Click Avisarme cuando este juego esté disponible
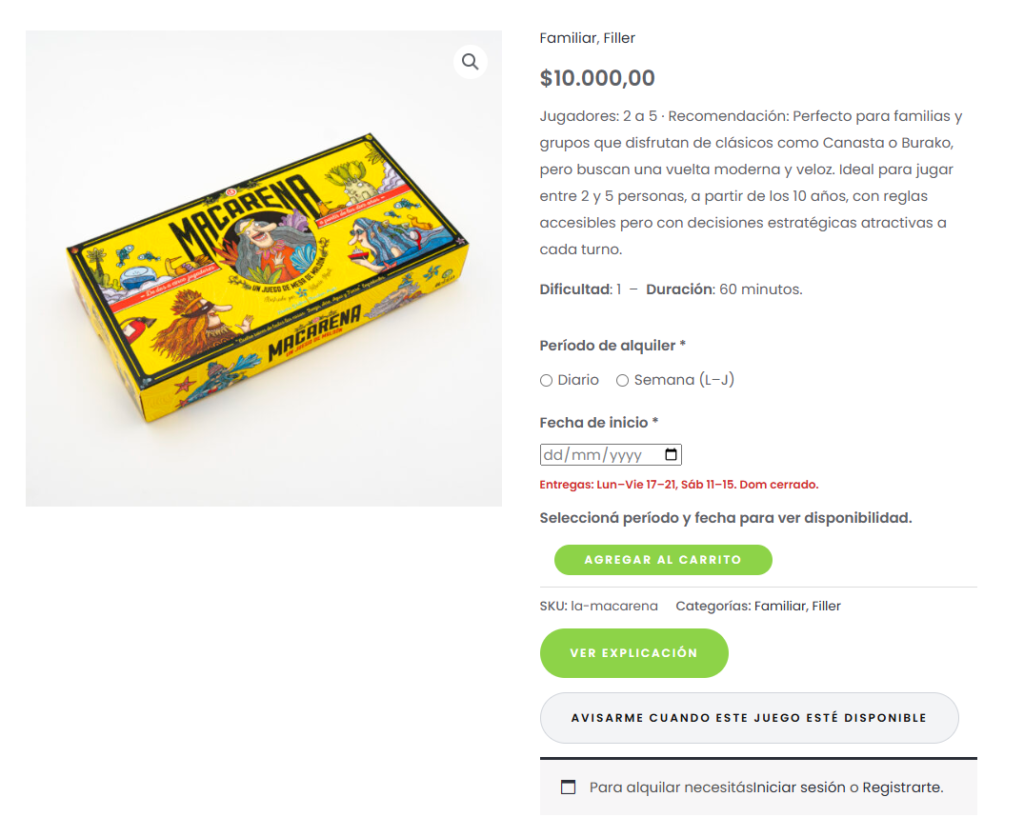Screen dimensions: 1024x837 coord(748,718)
